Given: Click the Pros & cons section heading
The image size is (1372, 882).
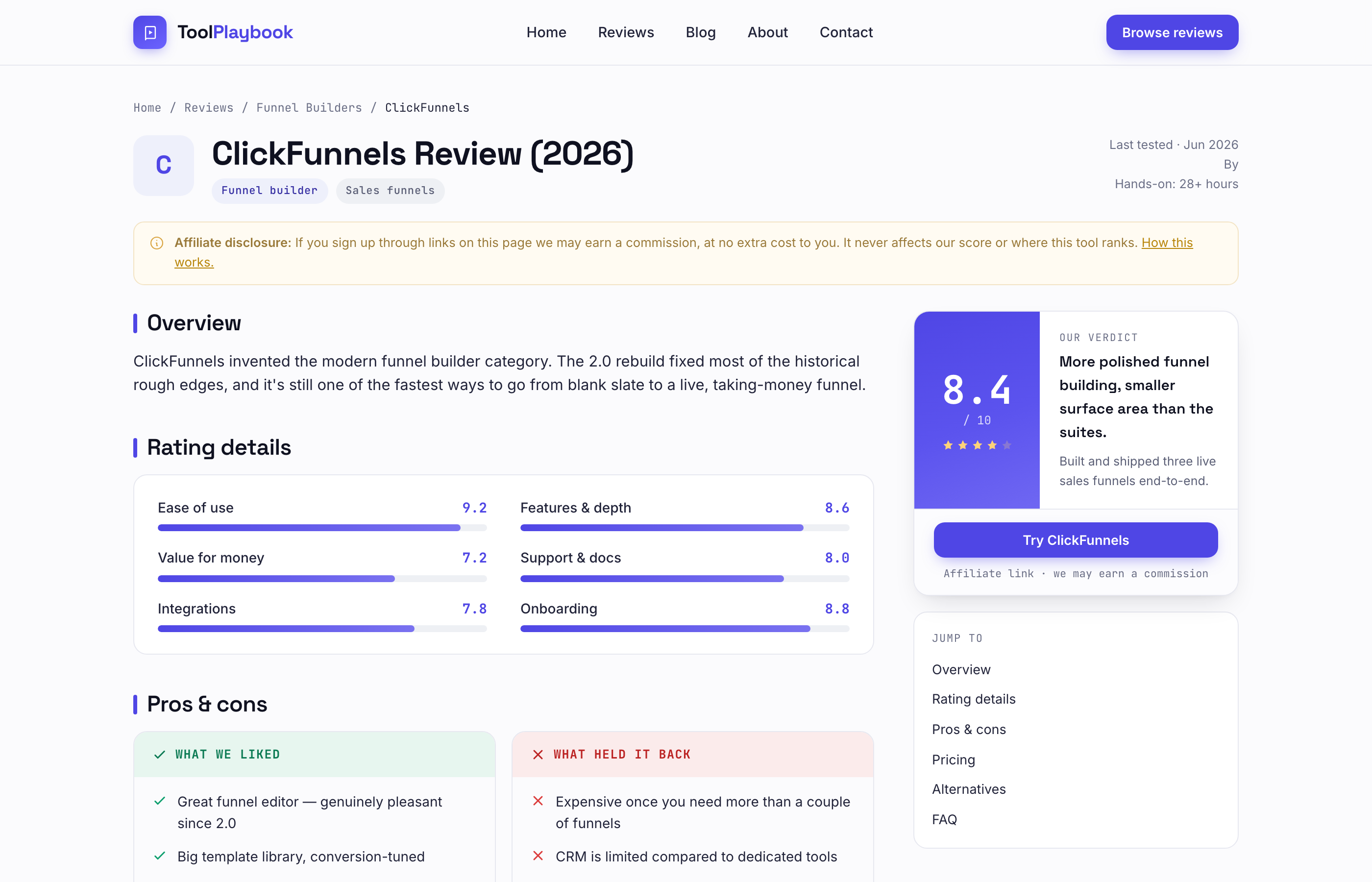Looking at the screenshot, I should coord(207,704).
